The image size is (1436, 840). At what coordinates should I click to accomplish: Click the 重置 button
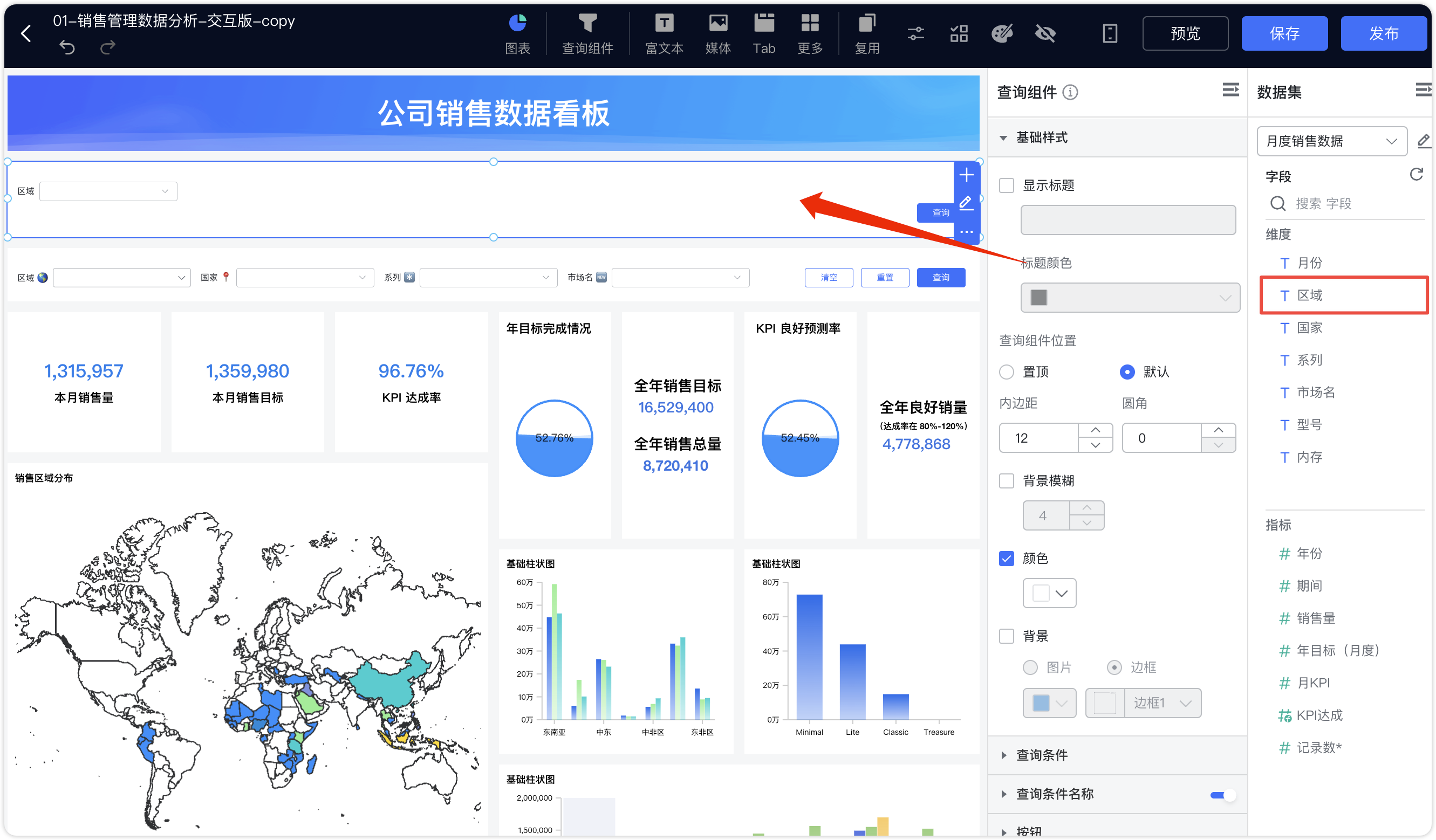click(884, 278)
